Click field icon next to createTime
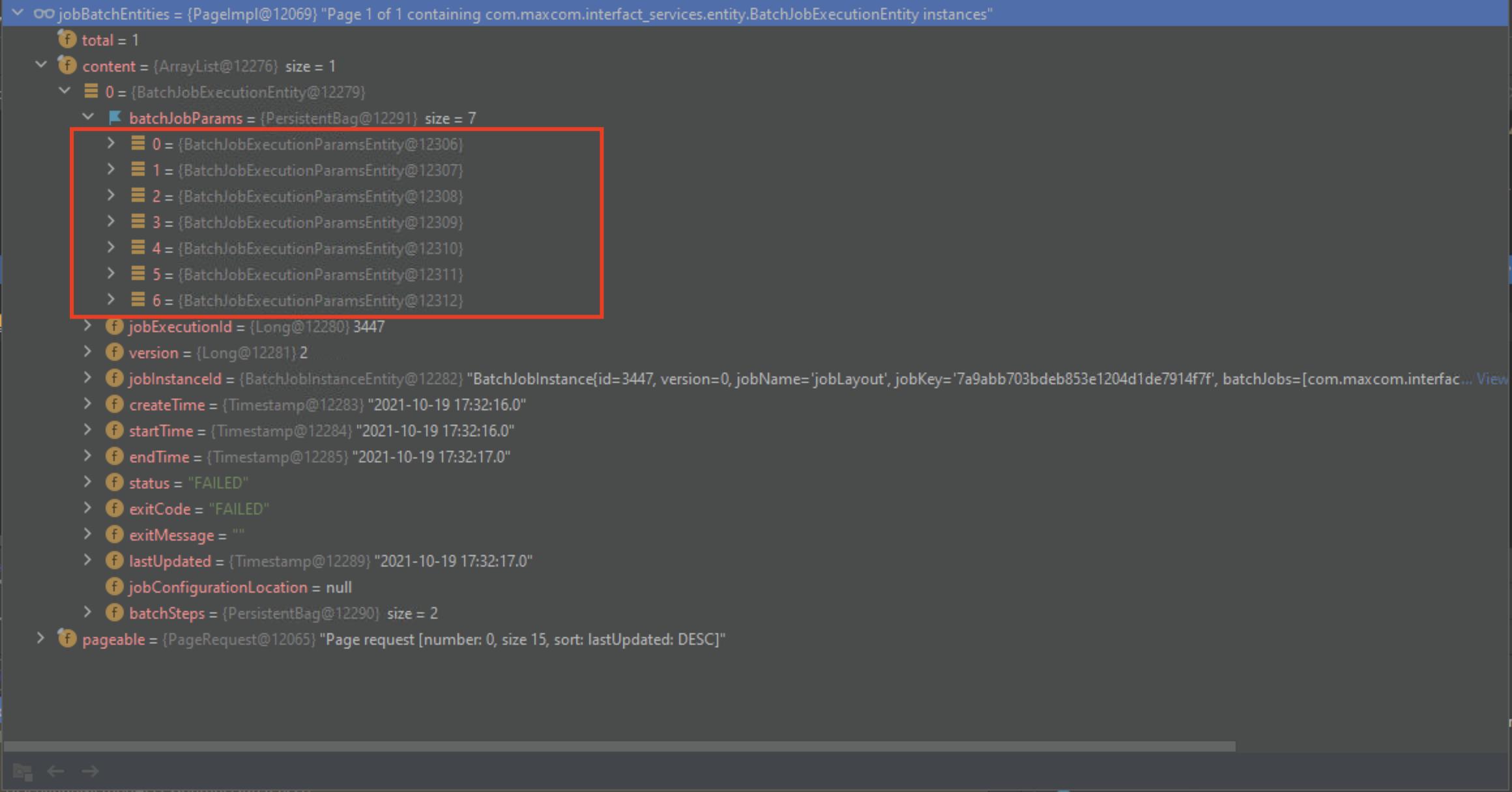Image resolution: width=1512 pixels, height=792 pixels. pos(115,404)
